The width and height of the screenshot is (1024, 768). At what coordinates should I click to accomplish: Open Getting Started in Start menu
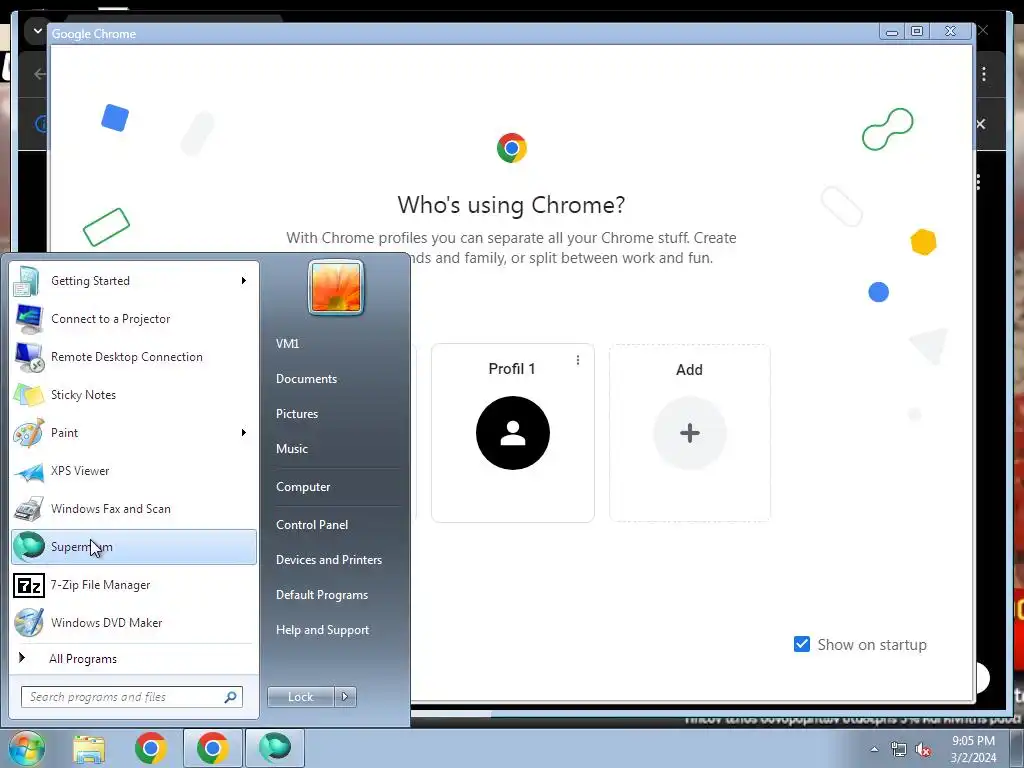coord(133,281)
